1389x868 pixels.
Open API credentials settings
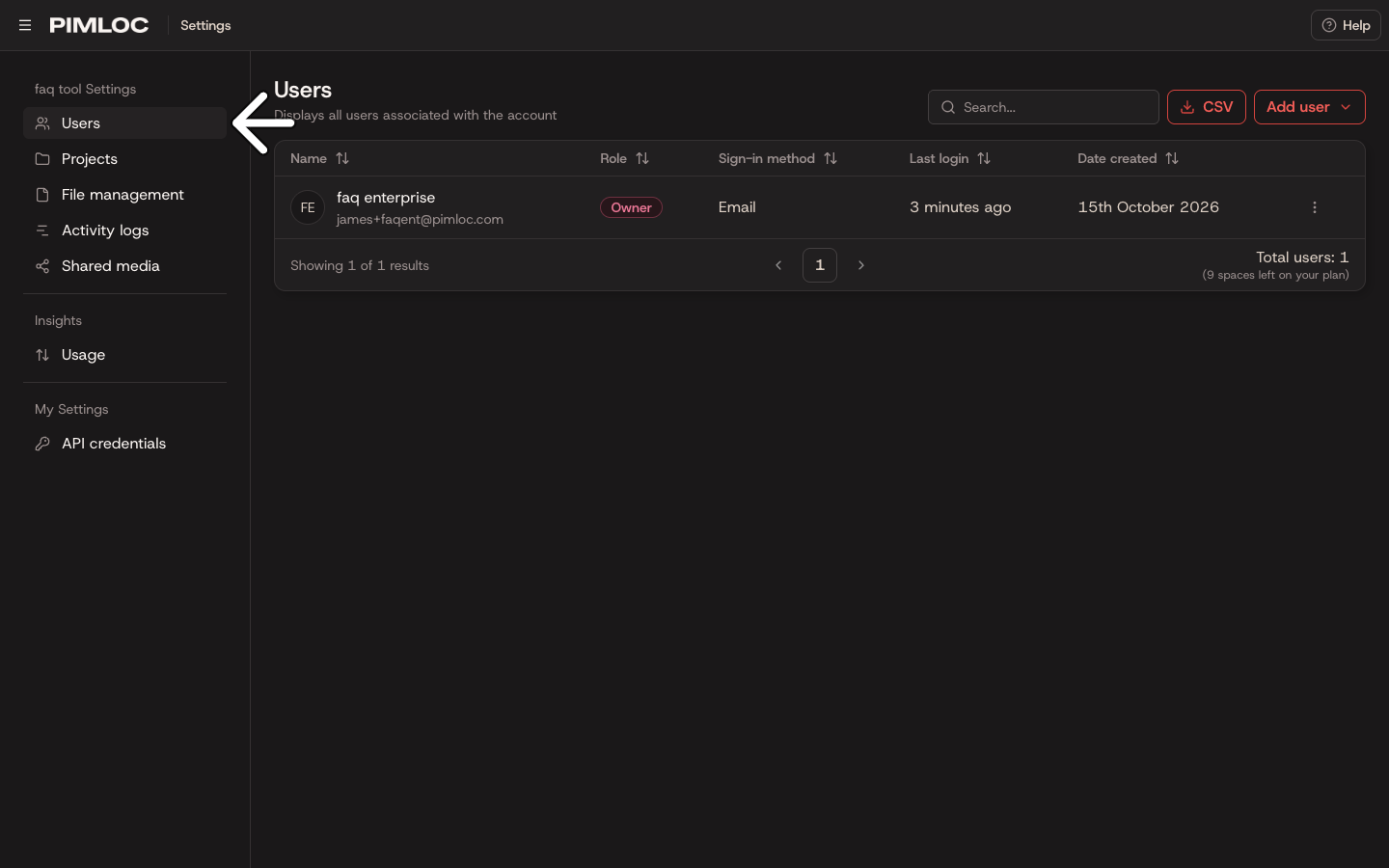[125, 444]
